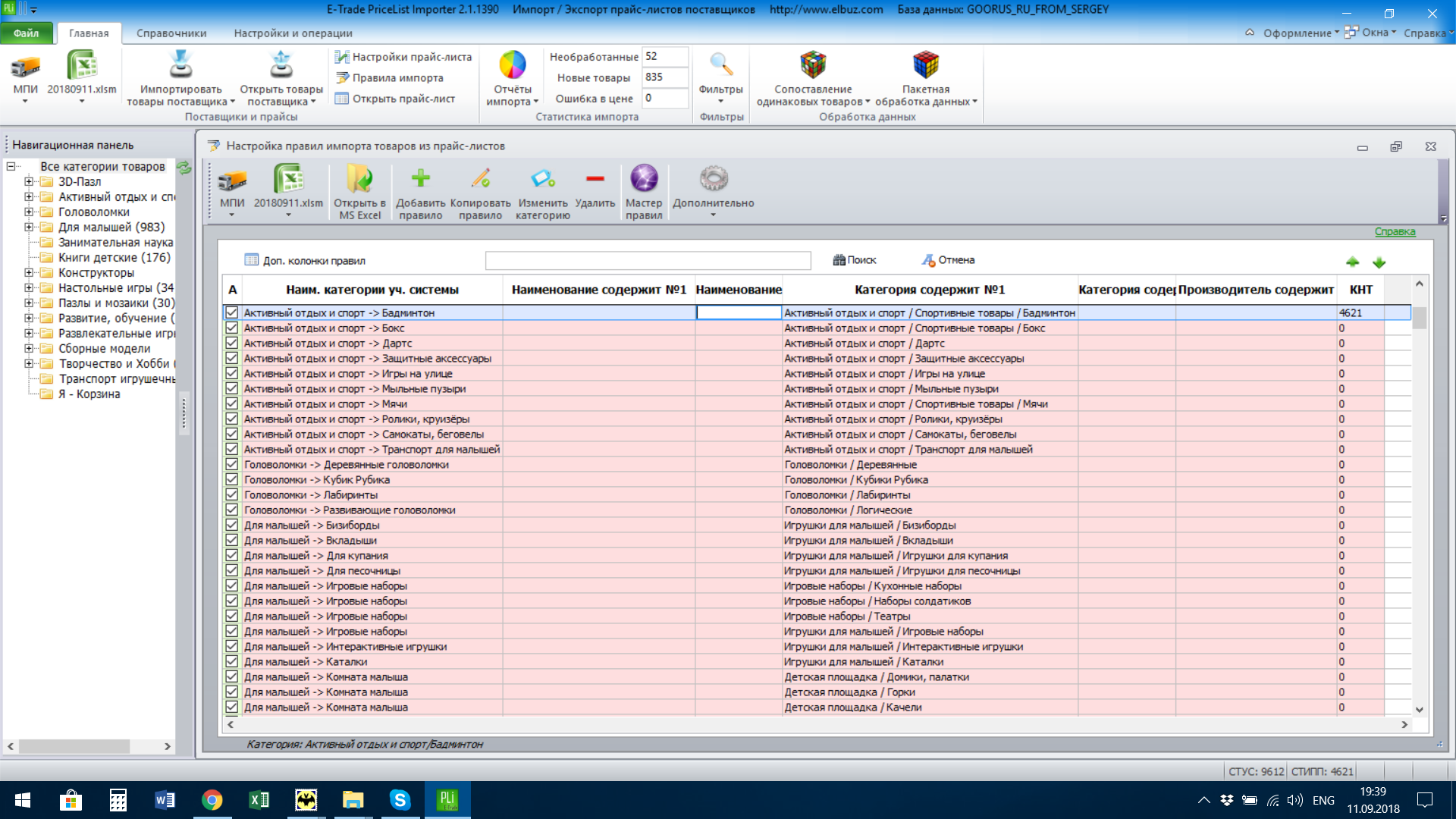Uncheck the Мячи rule checkbox
This screenshot has height=819, width=1456.
pos(232,403)
